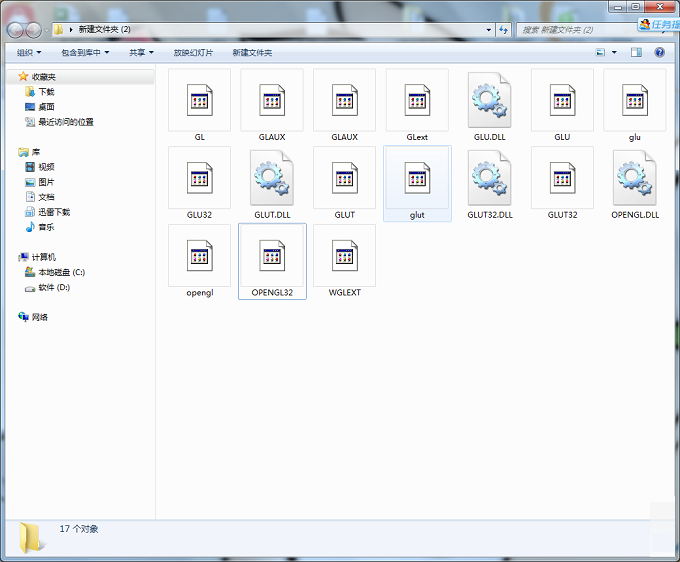Click the folder icon in the address bar

click(x=59, y=29)
